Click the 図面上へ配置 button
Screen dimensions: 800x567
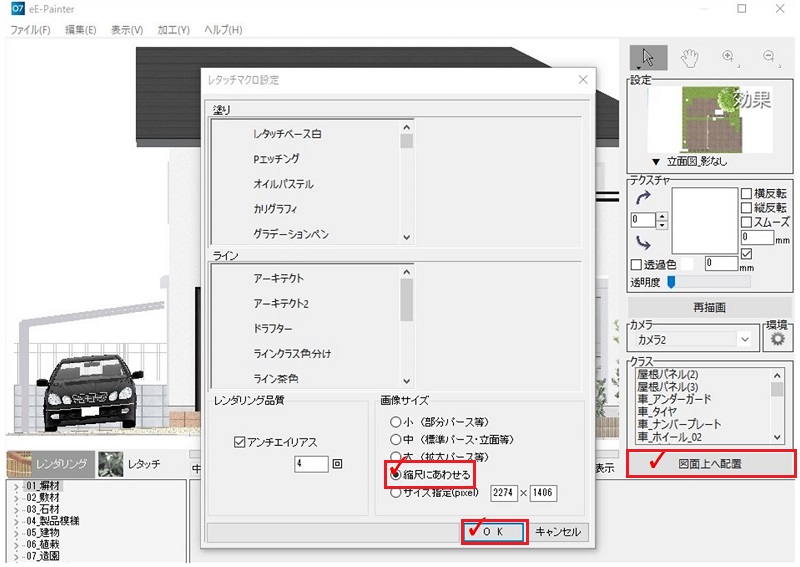[x=710, y=463]
